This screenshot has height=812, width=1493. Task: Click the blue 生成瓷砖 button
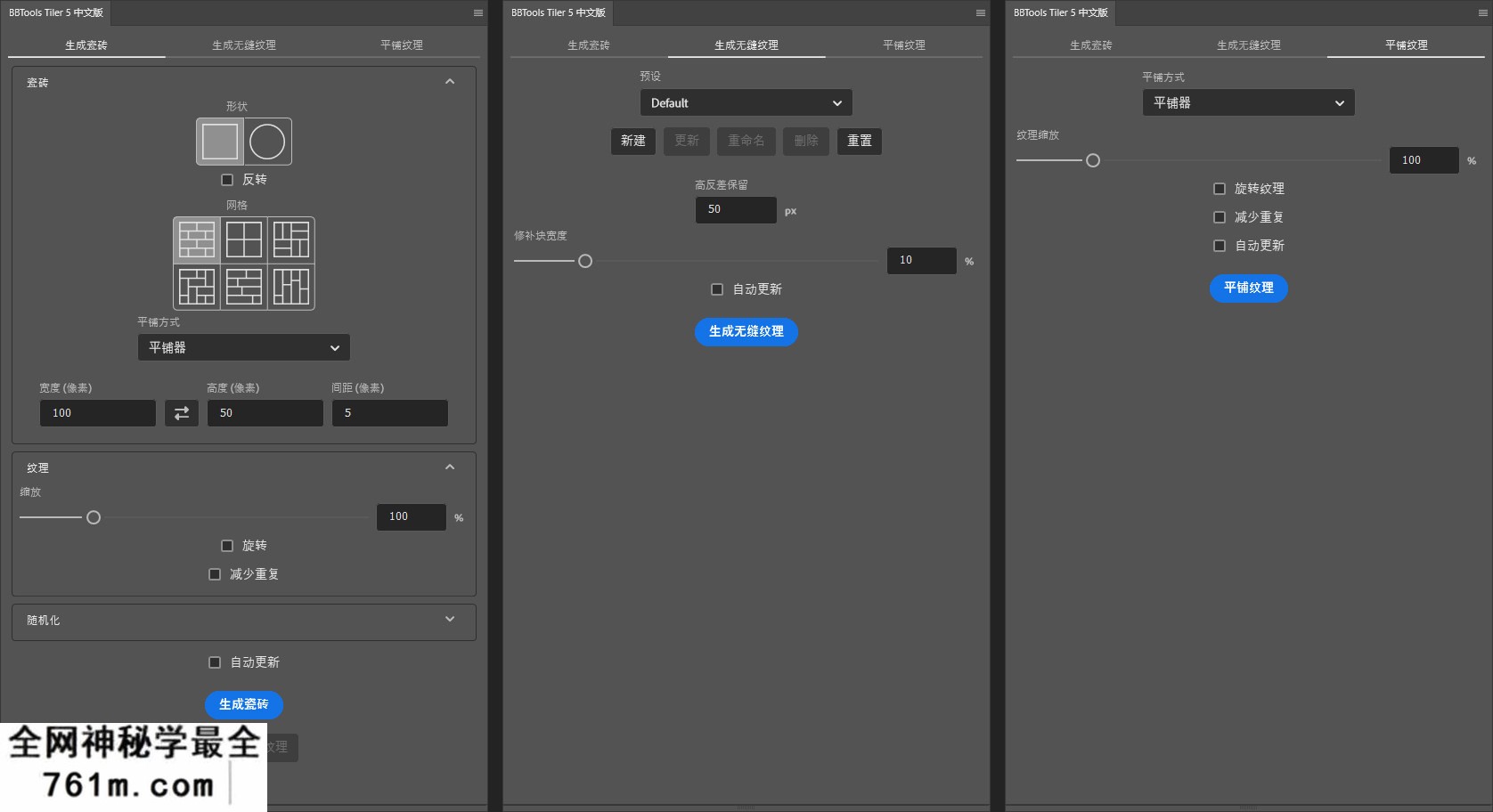244,704
